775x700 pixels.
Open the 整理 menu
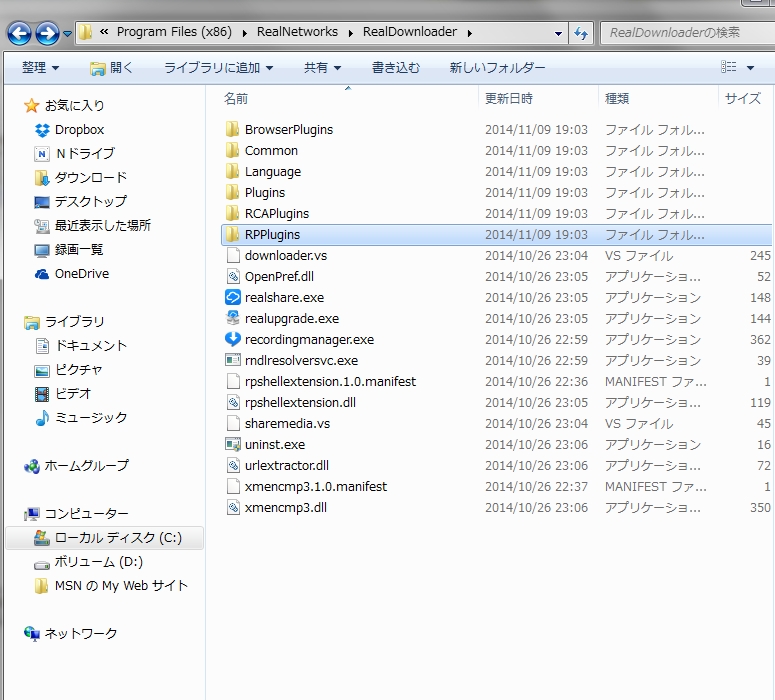[41, 67]
